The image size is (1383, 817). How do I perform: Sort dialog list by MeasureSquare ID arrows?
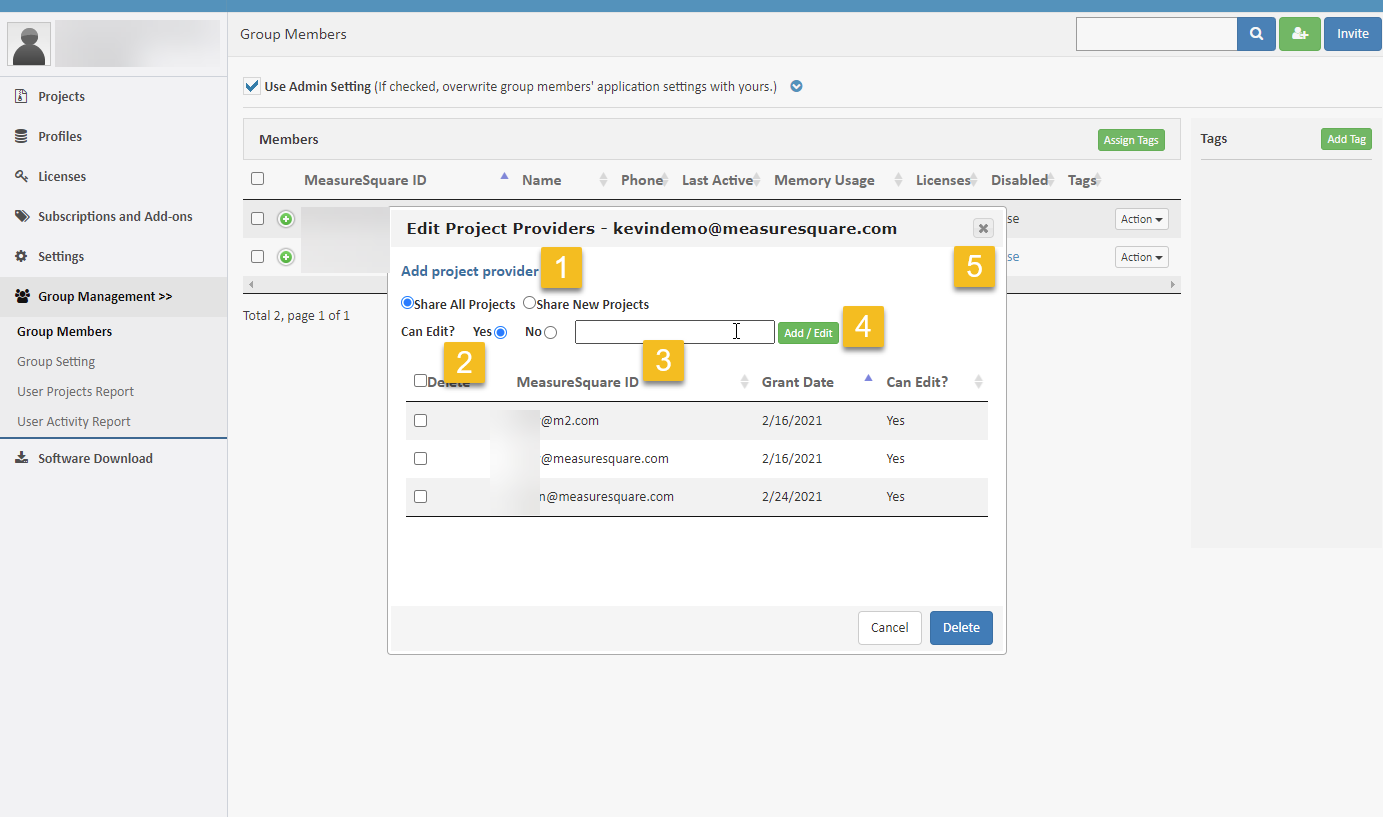point(744,382)
